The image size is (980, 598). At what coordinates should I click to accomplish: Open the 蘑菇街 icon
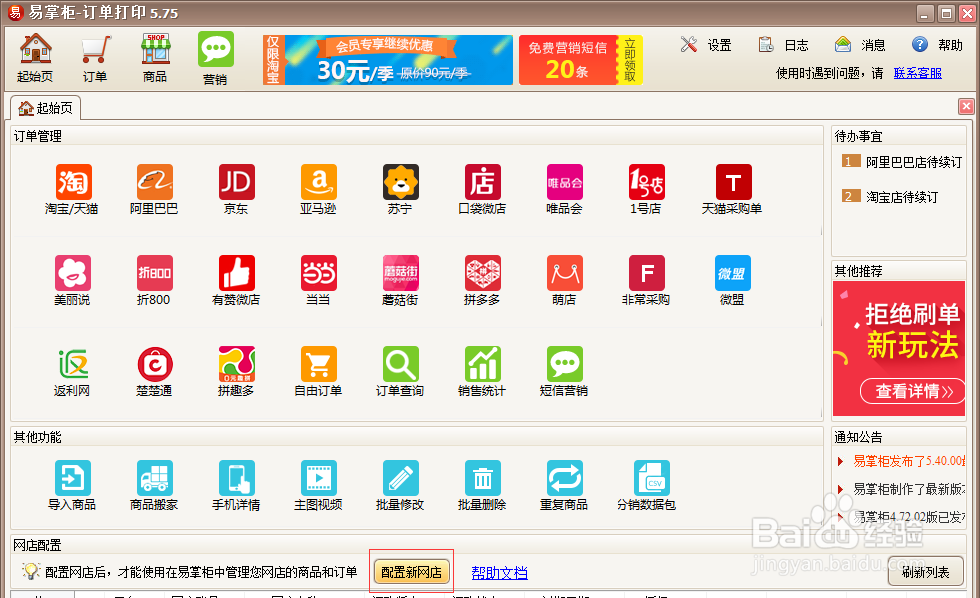[401, 273]
